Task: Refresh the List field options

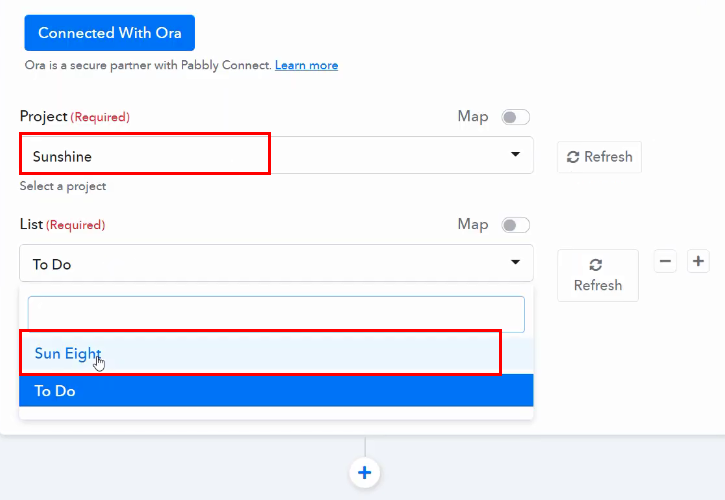Action: pyautogui.click(x=598, y=276)
